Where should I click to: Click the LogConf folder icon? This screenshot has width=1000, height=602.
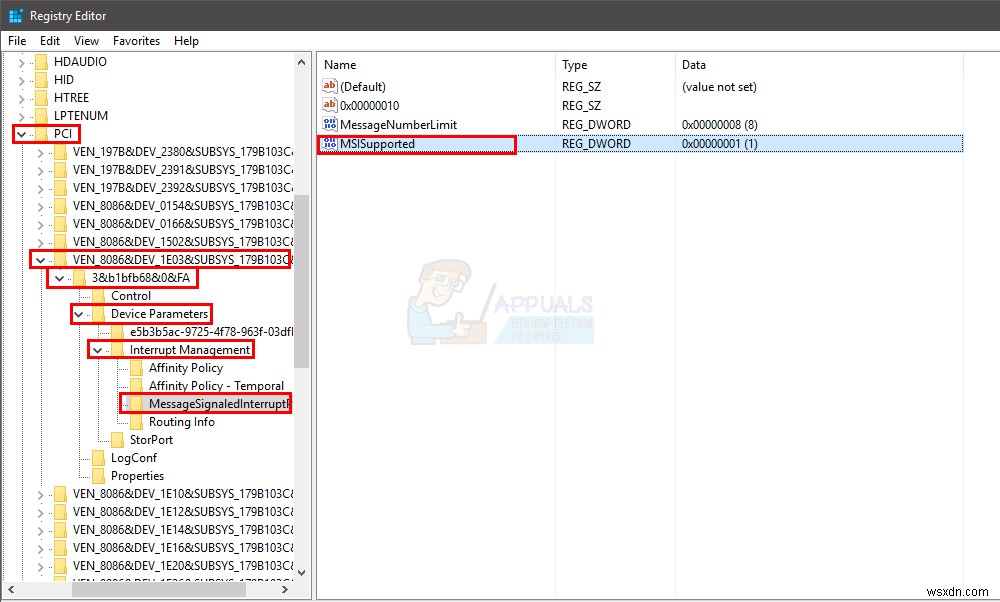click(x=99, y=458)
